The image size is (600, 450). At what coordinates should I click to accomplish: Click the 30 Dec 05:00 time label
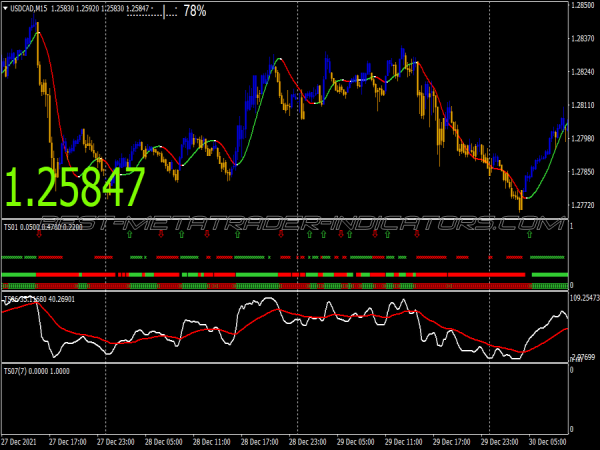pos(548,442)
